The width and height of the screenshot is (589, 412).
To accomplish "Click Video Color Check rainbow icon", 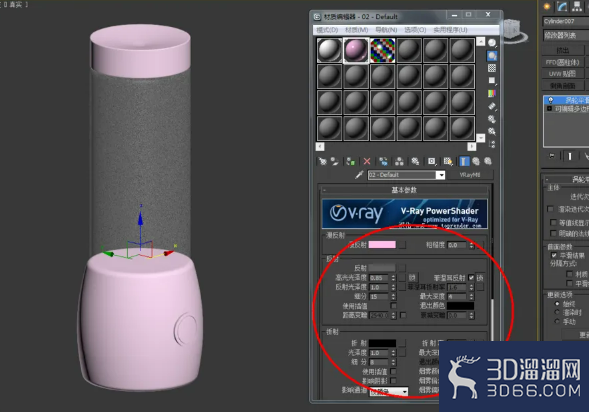I will pos(492,93).
